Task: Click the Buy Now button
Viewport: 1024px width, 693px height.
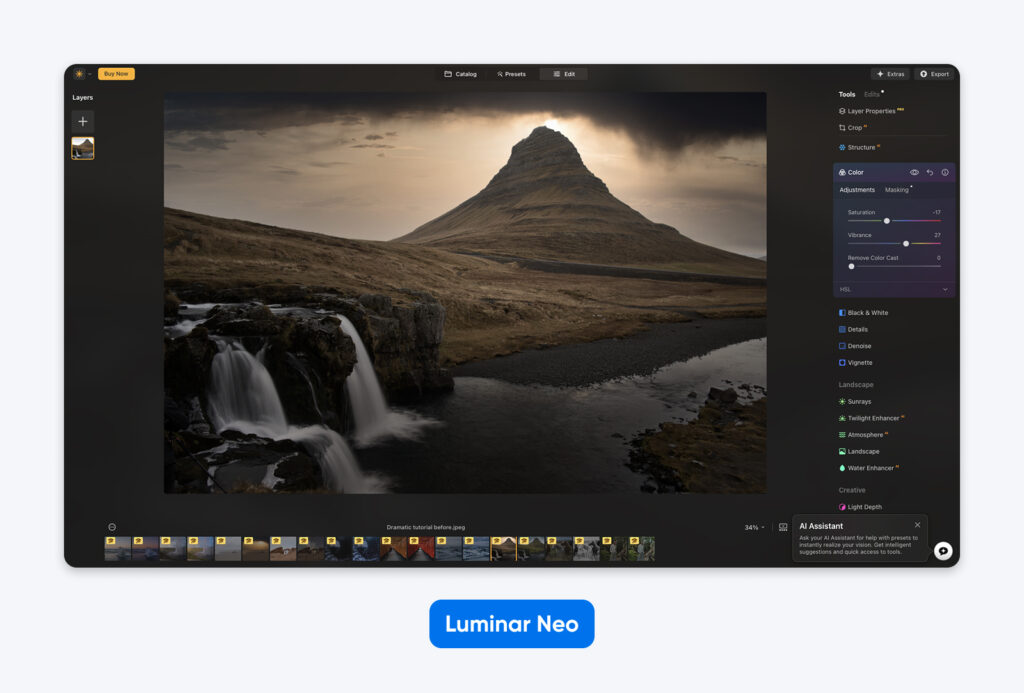Action: (x=116, y=73)
